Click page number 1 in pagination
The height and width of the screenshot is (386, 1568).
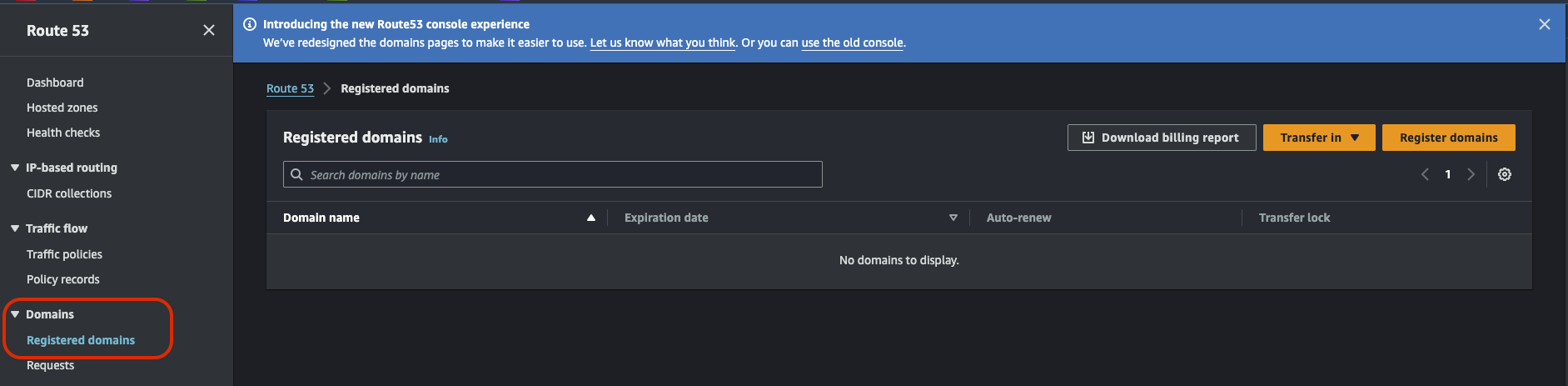[1448, 174]
